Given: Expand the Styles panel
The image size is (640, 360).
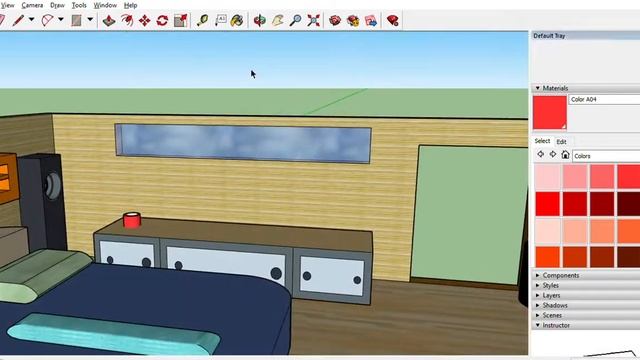Looking at the screenshot, I should [538, 285].
